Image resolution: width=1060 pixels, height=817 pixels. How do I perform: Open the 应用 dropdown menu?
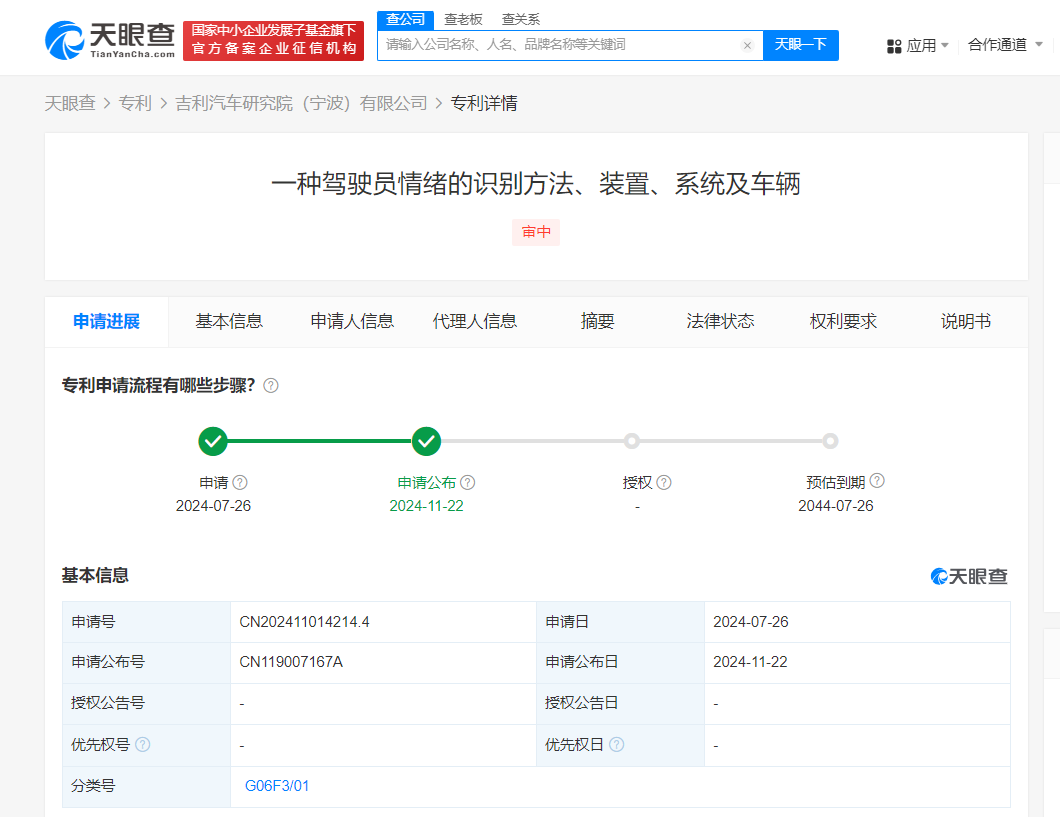tap(918, 45)
